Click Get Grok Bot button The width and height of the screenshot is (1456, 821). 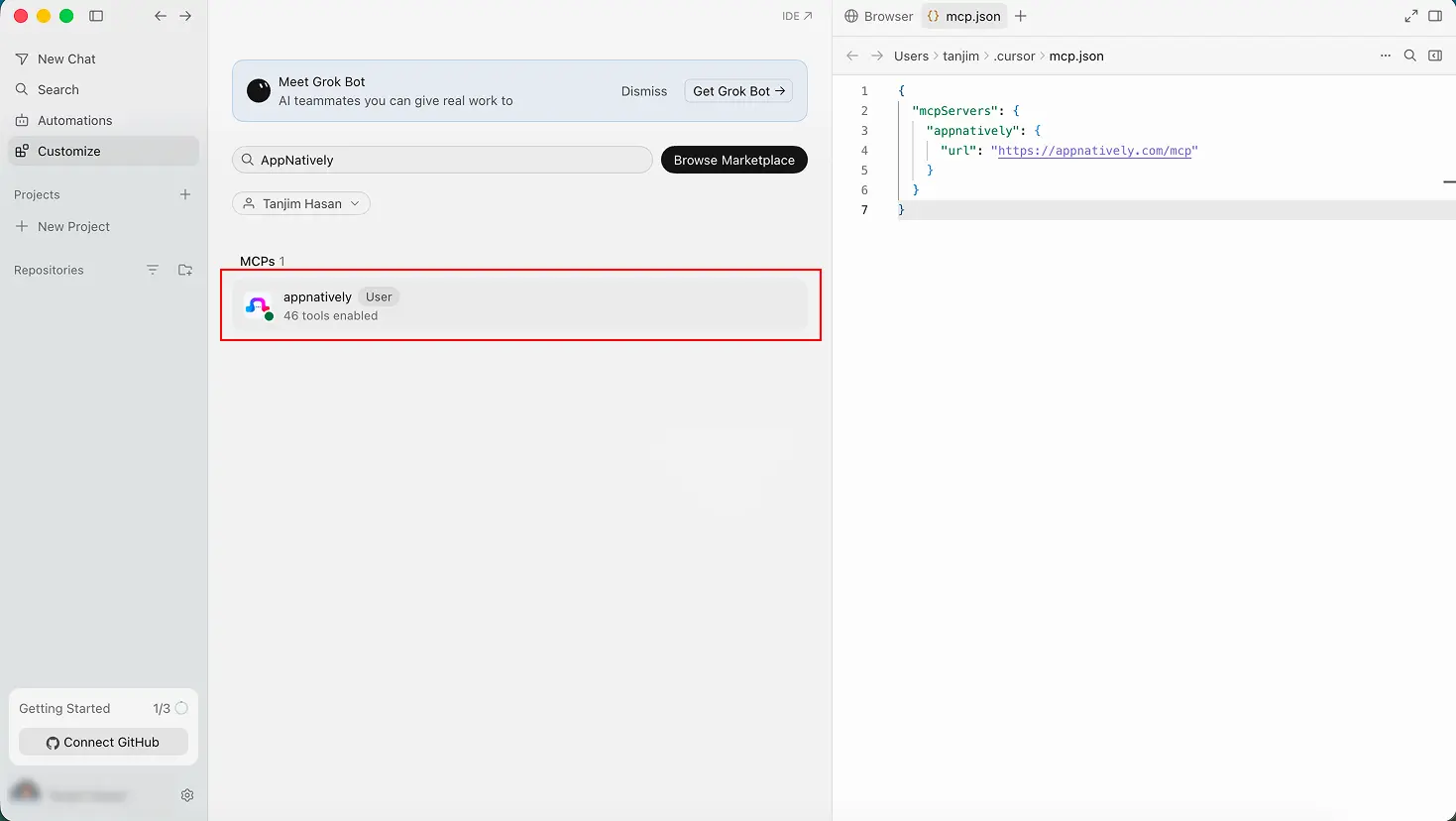click(738, 91)
